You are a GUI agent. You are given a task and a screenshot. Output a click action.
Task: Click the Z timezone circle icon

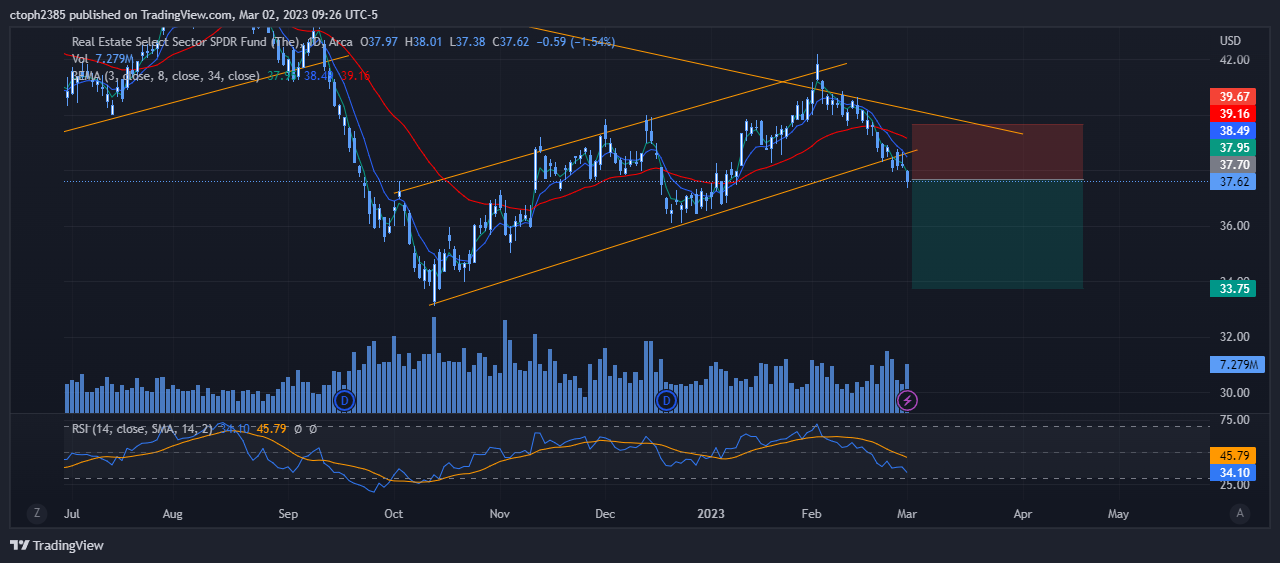tap(37, 513)
